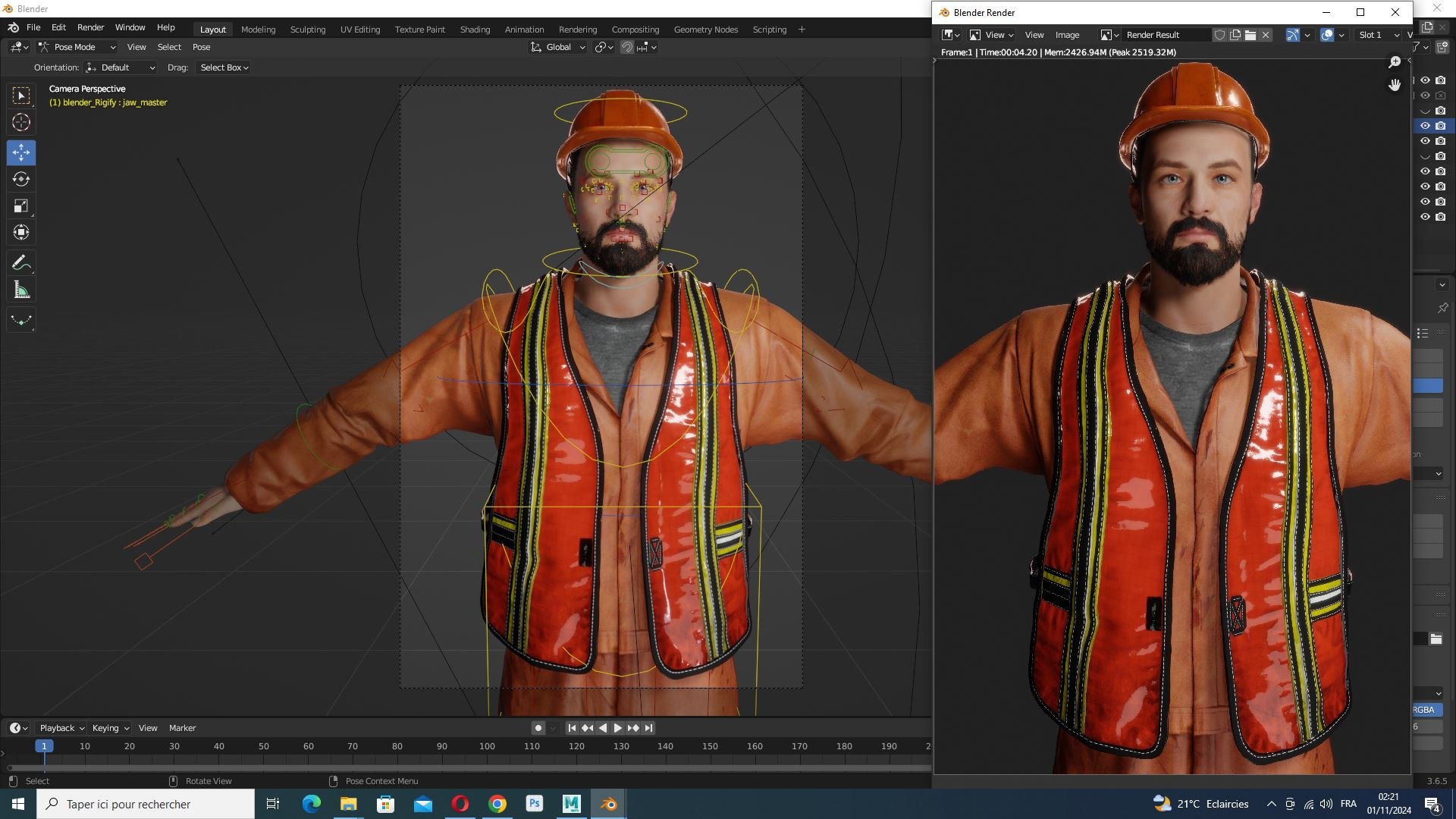The width and height of the screenshot is (1456, 819).
Task: Switch to the Animation workspace tab
Action: (x=524, y=30)
